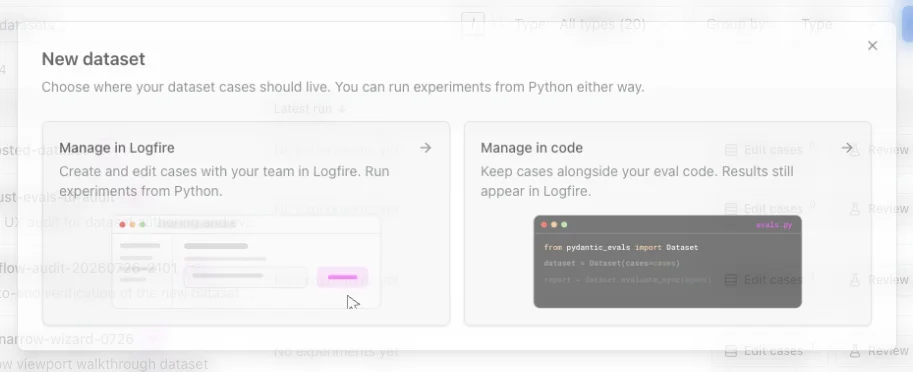Click the "evals.py" filename label
913x372 pixels.
(774, 225)
